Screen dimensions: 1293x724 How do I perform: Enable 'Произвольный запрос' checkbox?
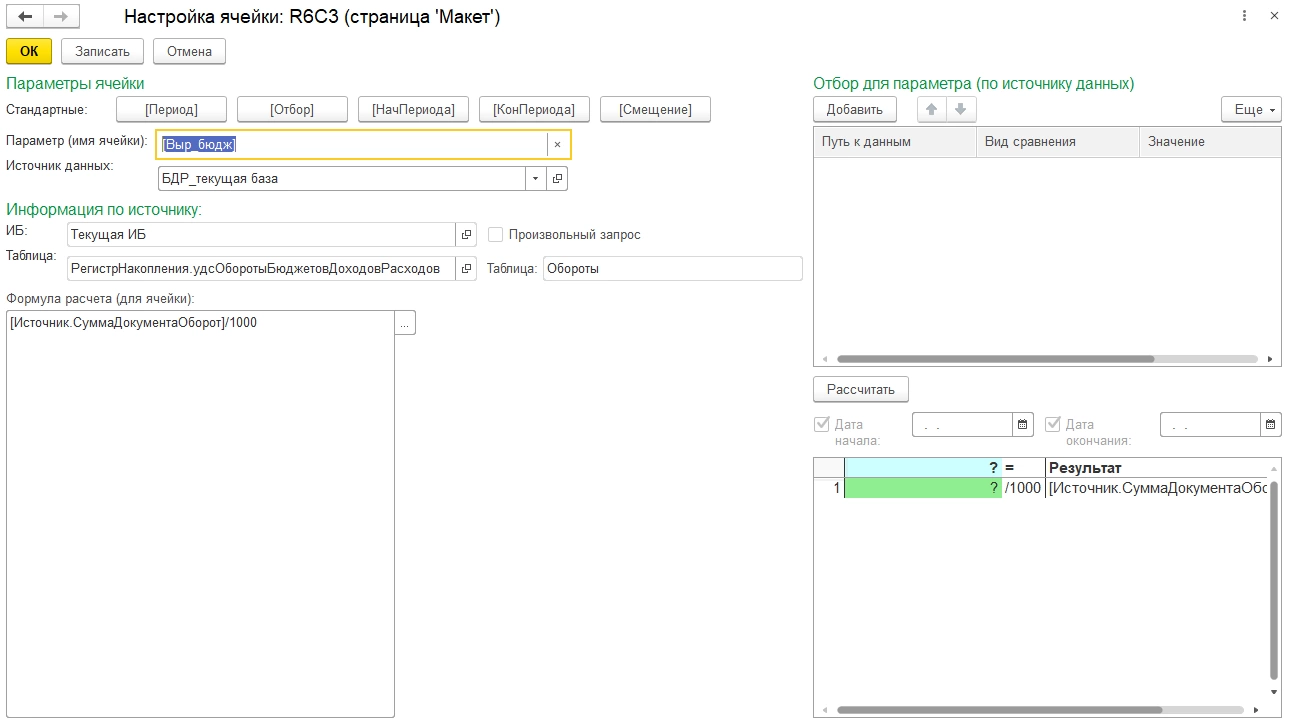coord(495,235)
